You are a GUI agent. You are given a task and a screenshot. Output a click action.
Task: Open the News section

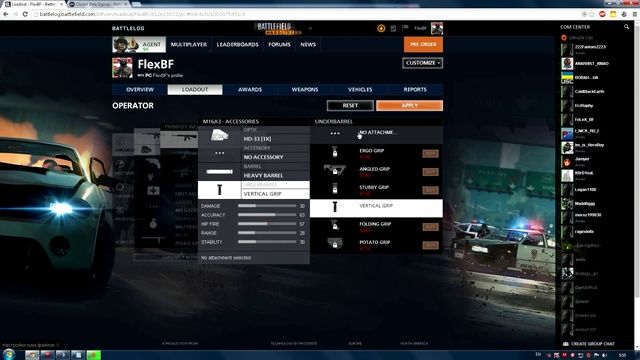[x=308, y=44]
